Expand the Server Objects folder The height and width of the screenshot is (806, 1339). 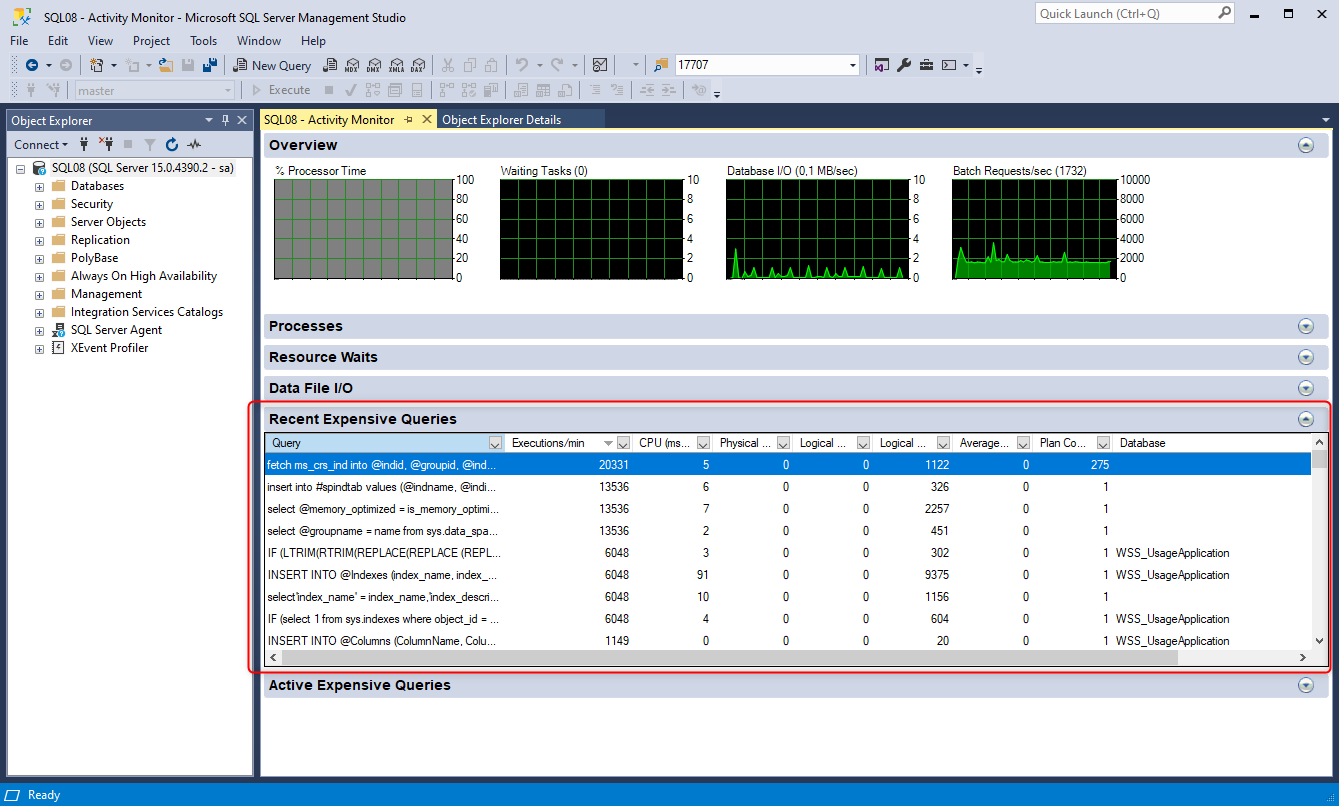tap(39, 222)
